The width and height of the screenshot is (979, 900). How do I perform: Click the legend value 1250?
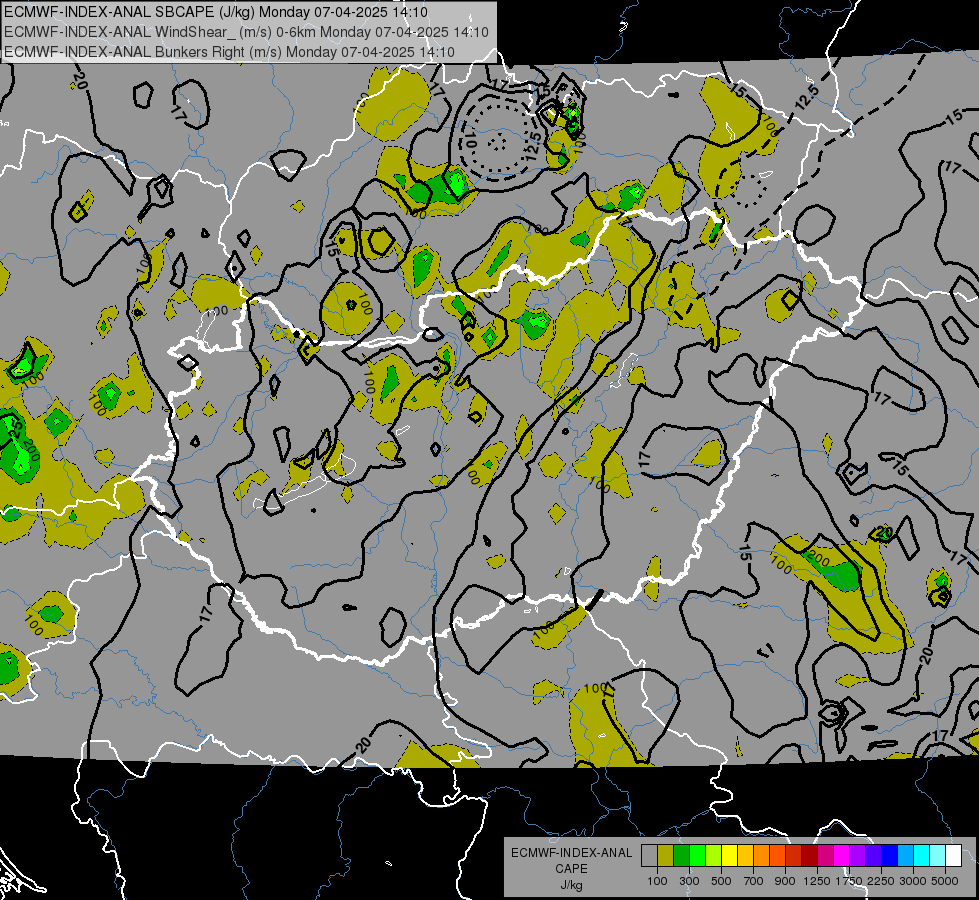pos(817,881)
